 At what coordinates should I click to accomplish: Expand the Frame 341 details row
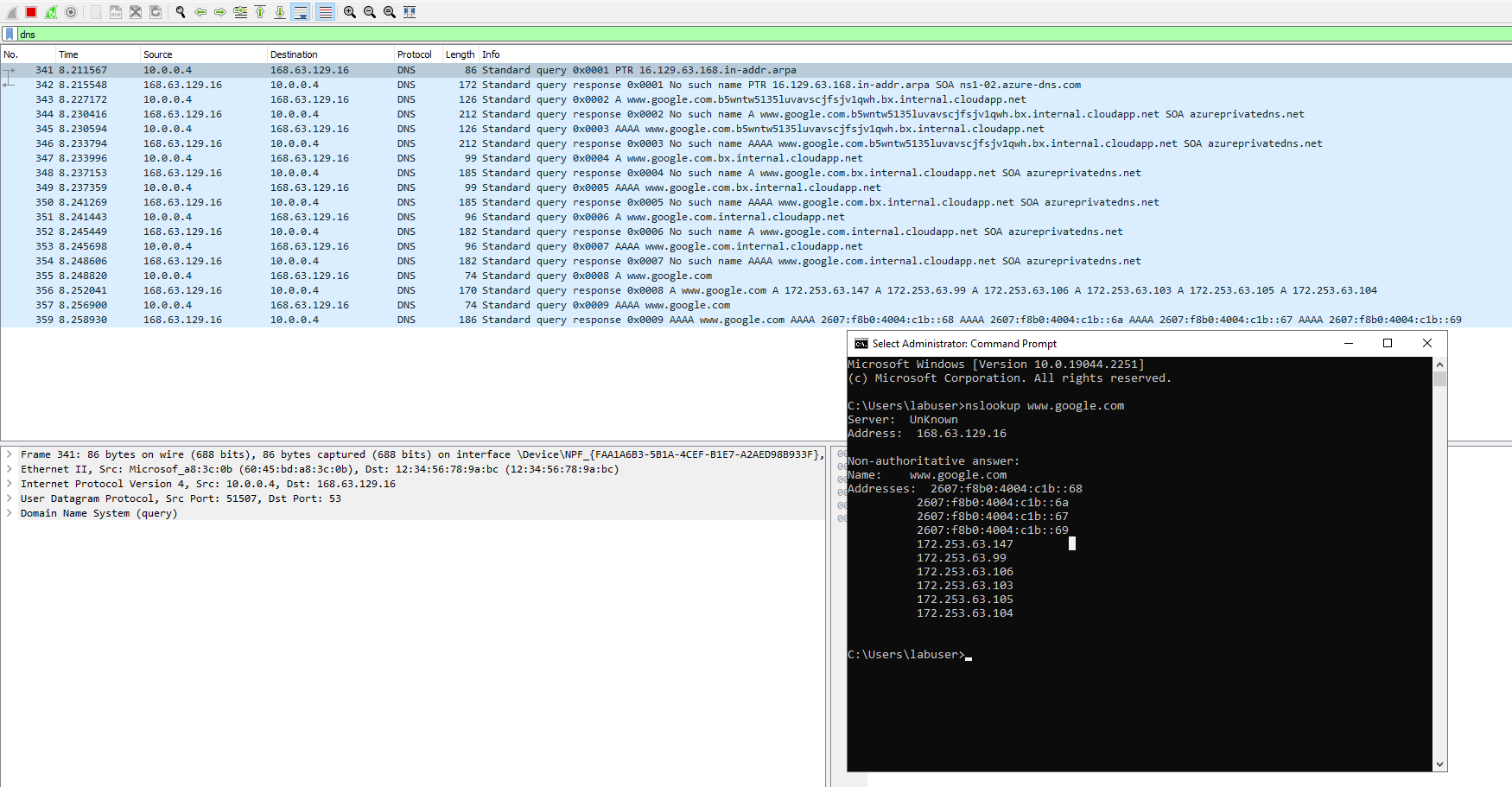click(x=10, y=454)
